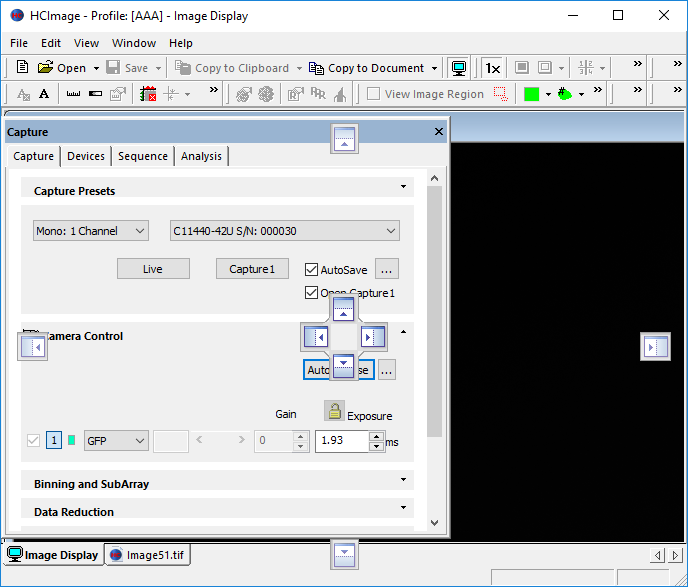Click the exposure time input field
This screenshot has width=688, height=587.
click(x=341, y=441)
